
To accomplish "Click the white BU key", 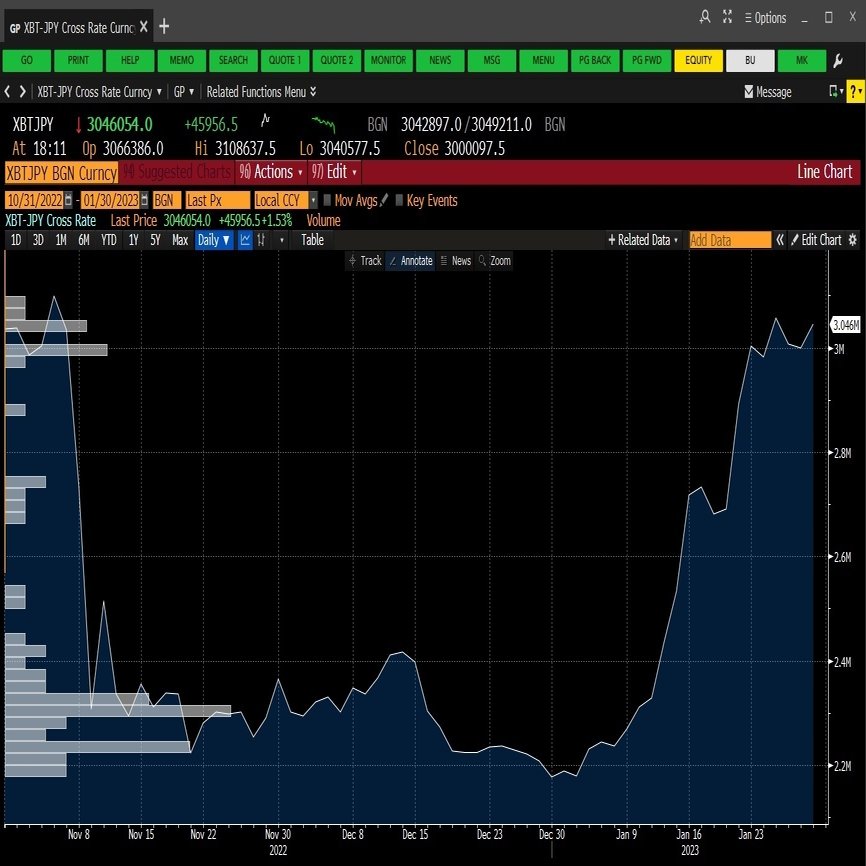I will coord(750,60).
